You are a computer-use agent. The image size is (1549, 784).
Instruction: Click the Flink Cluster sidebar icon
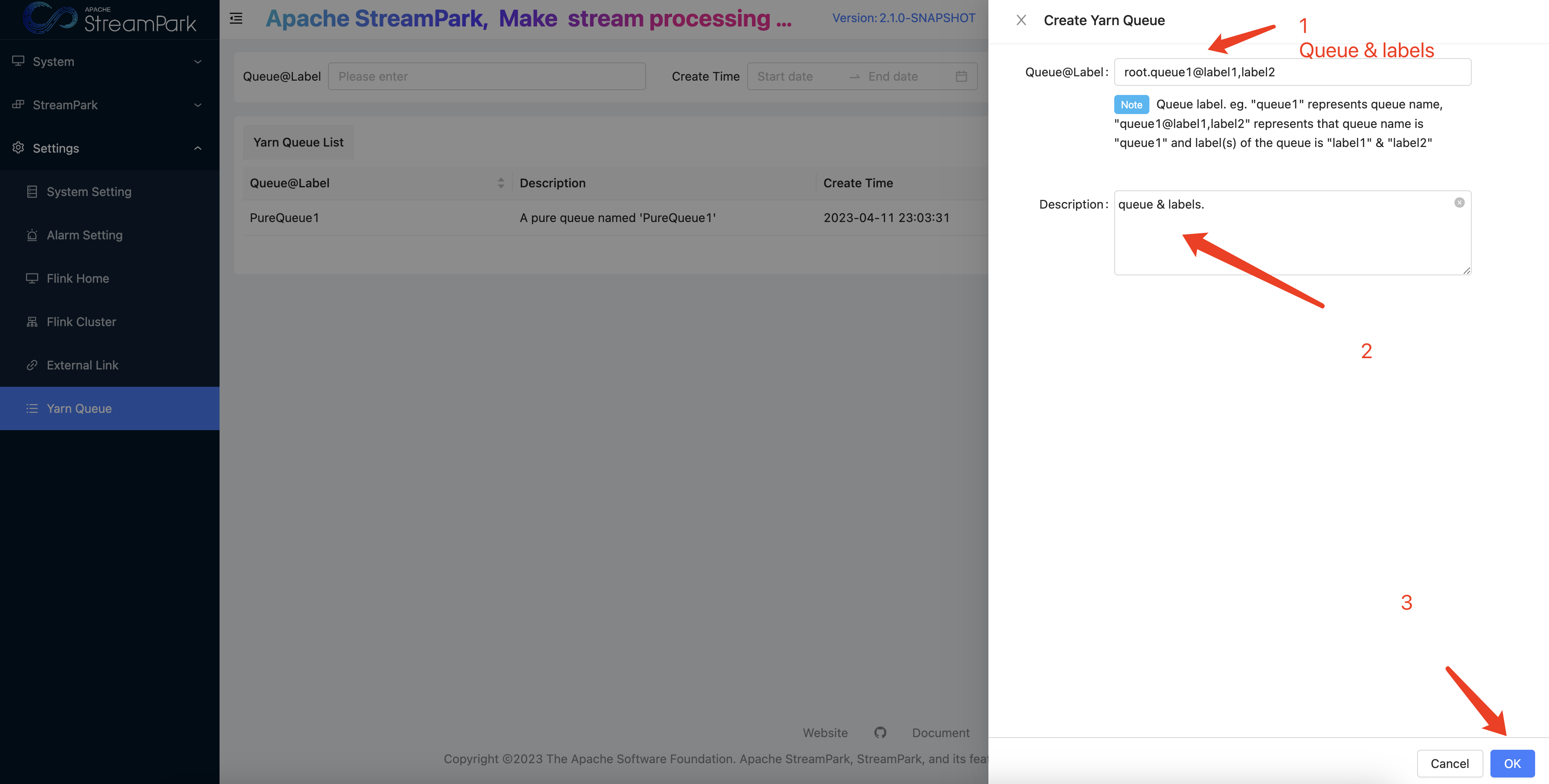tap(32, 322)
